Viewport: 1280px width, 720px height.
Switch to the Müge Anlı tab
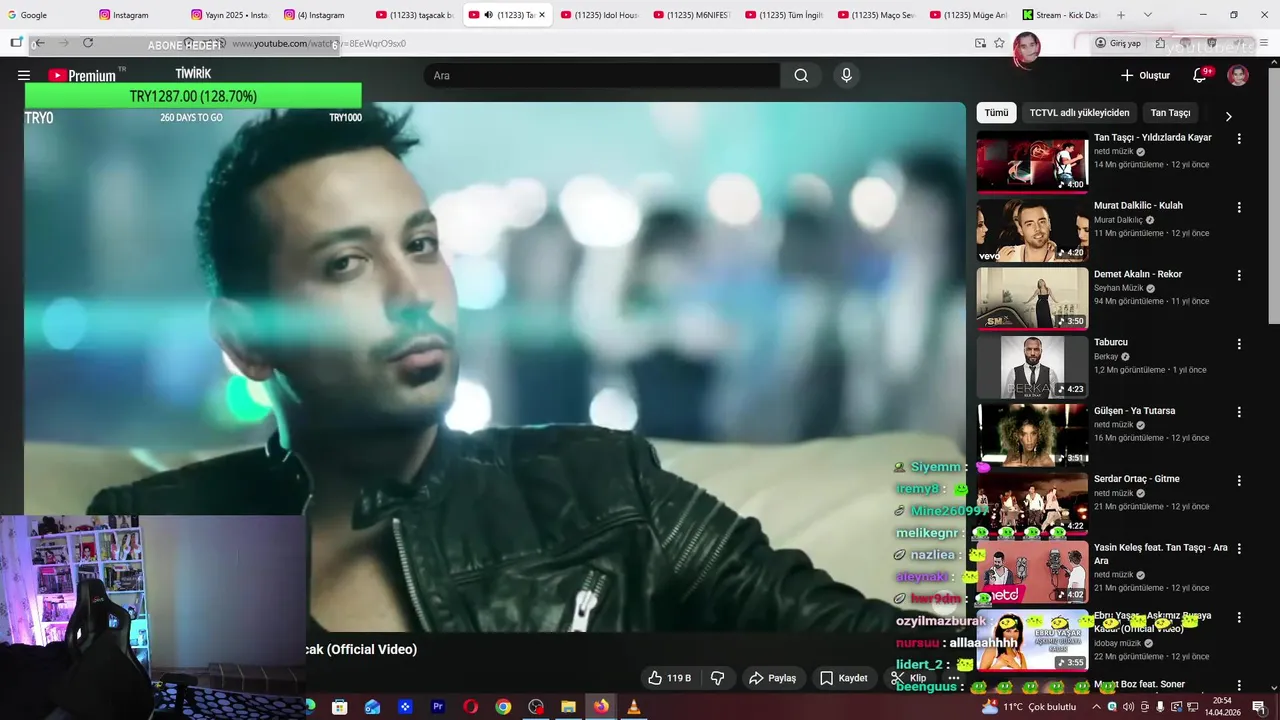pos(967,15)
